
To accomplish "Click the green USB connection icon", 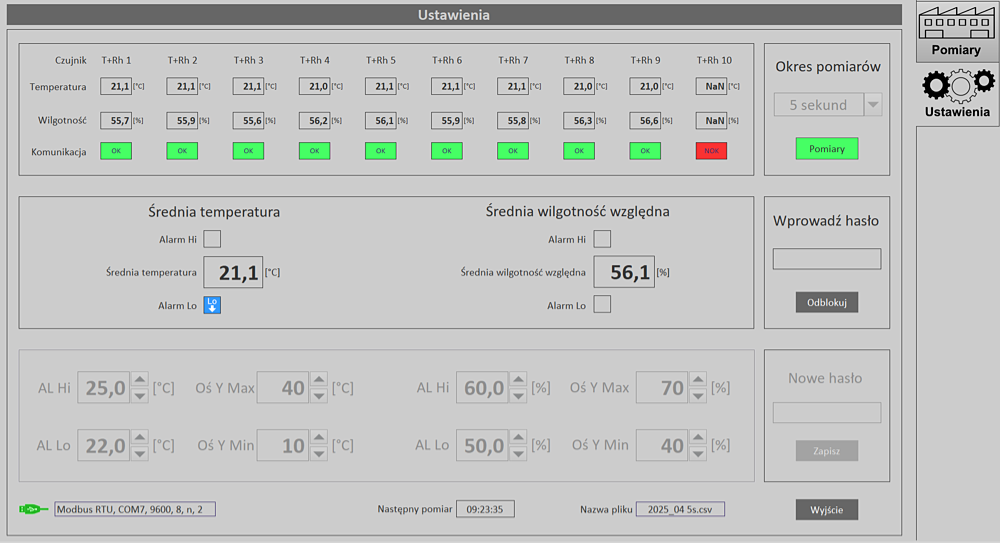I will click(x=33, y=509).
